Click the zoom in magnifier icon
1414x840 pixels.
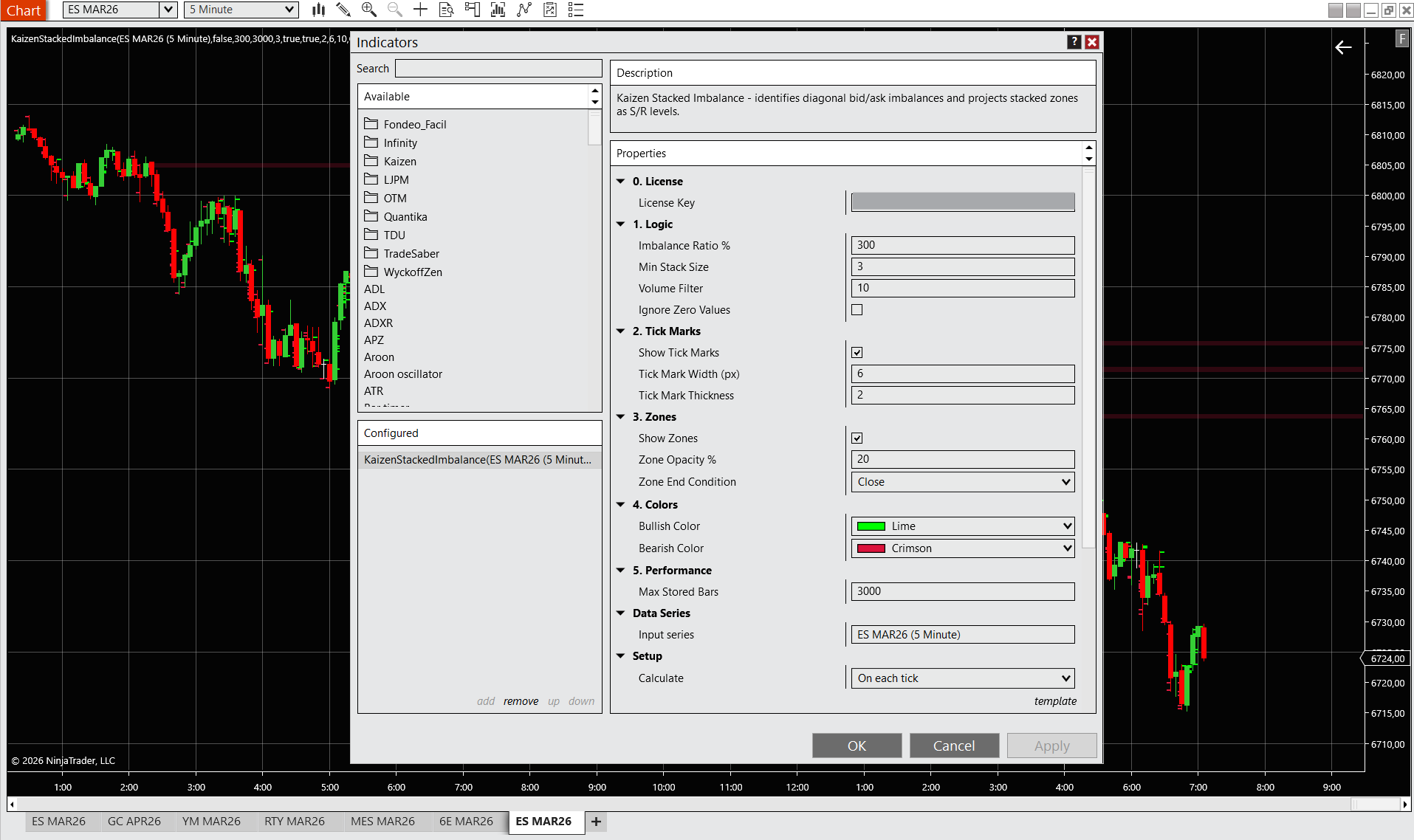pyautogui.click(x=369, y=10)
